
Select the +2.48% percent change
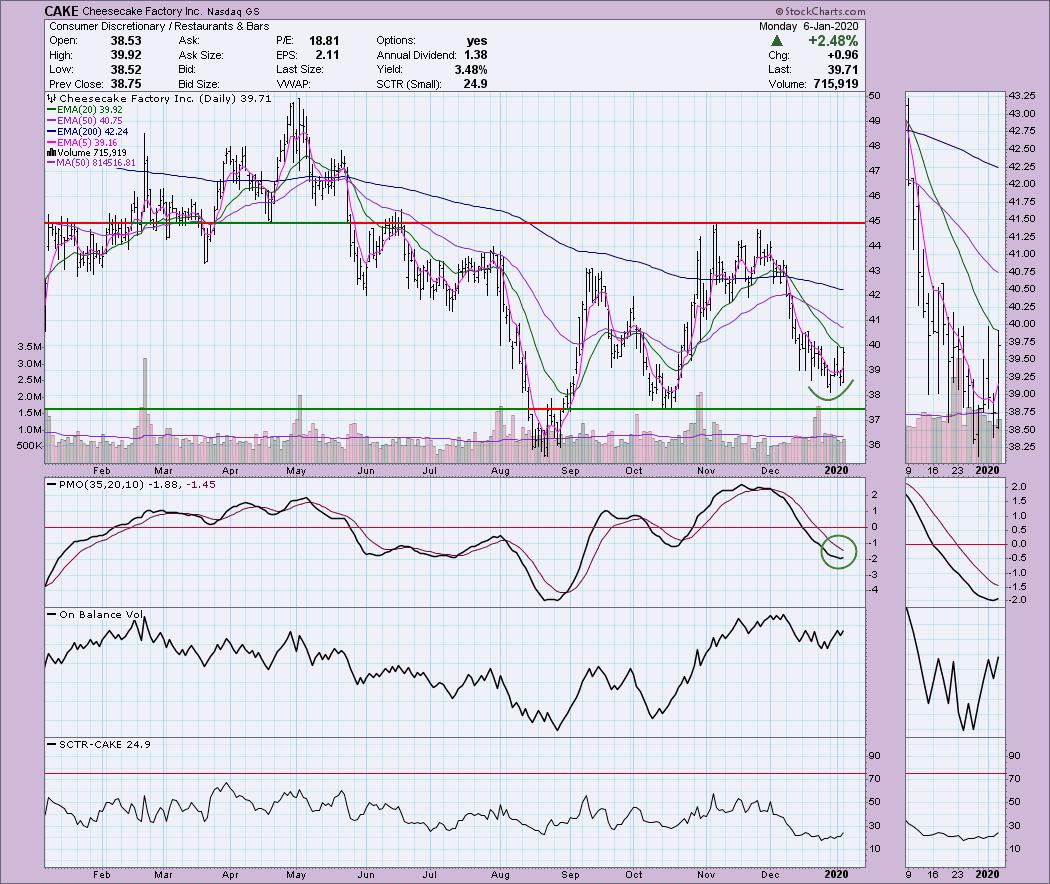tap(833, 41)
